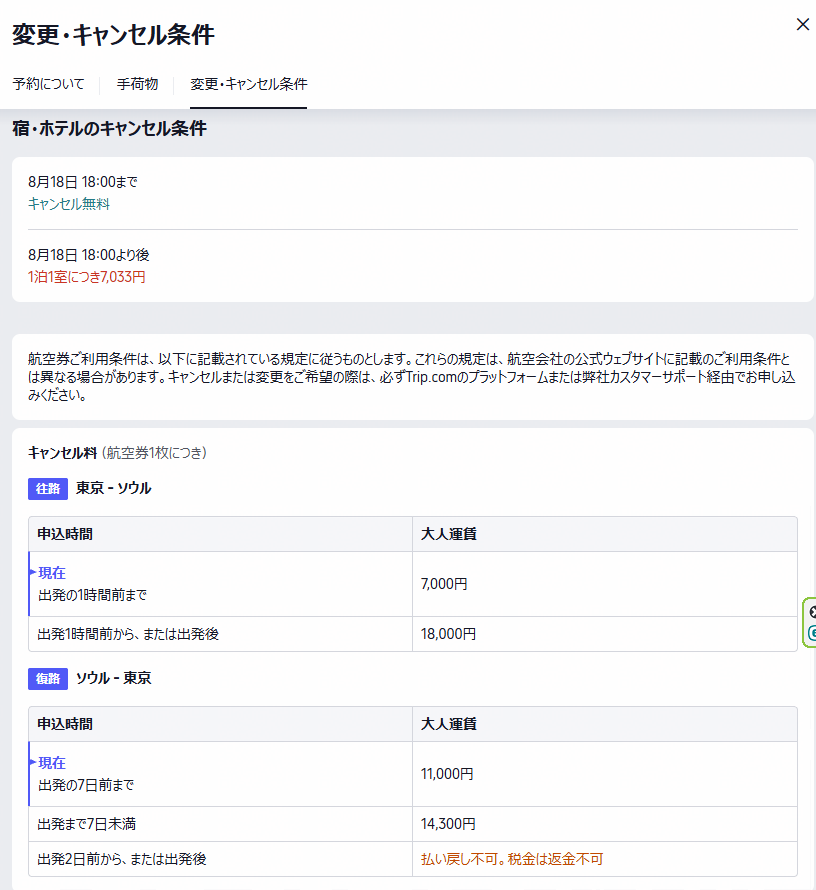The width and height of the screenshot is (816, 890).
Task: Click the 往路 badge for 東京 - ソウル
Action: (48, 489)
